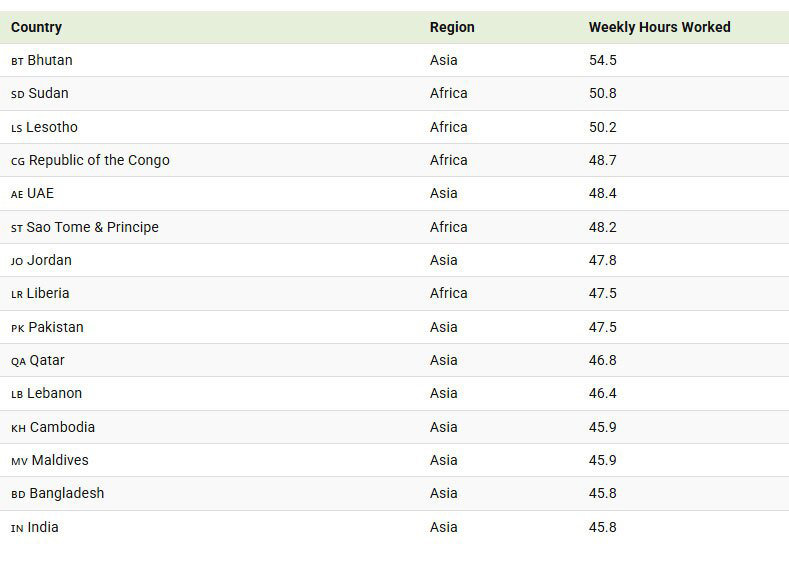The height and width of the screenshot is (568, 789).
Task: Click the 45.9 hours value for Maldives
Action: pos(603,460)
